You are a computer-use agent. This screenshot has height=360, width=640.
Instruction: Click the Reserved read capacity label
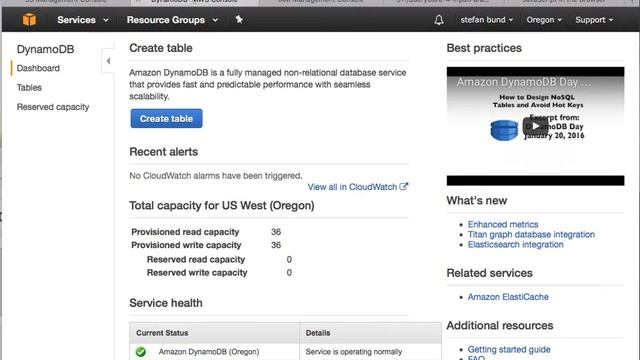(x=196, y=259)
